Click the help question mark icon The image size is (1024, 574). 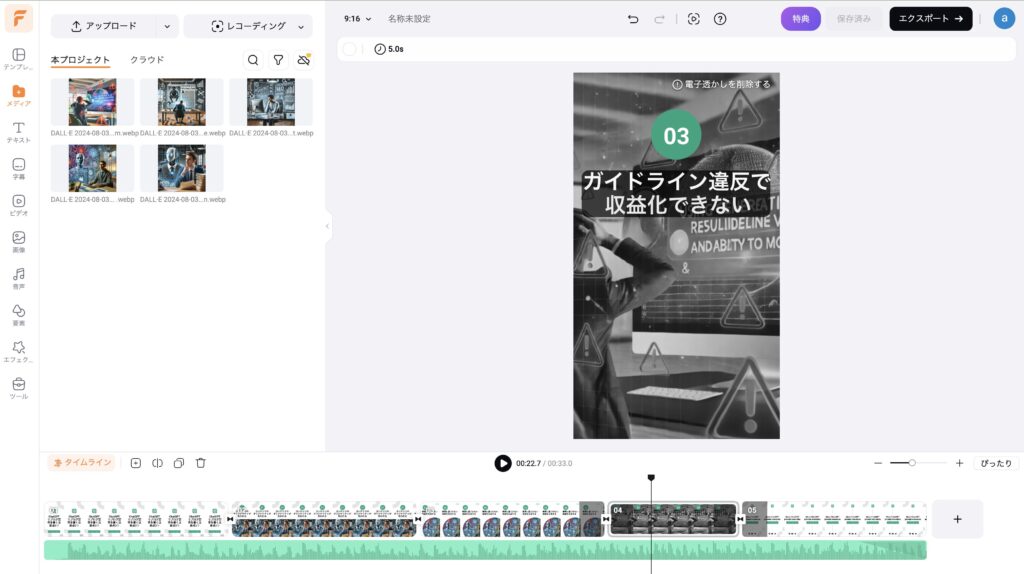(720, 19)
